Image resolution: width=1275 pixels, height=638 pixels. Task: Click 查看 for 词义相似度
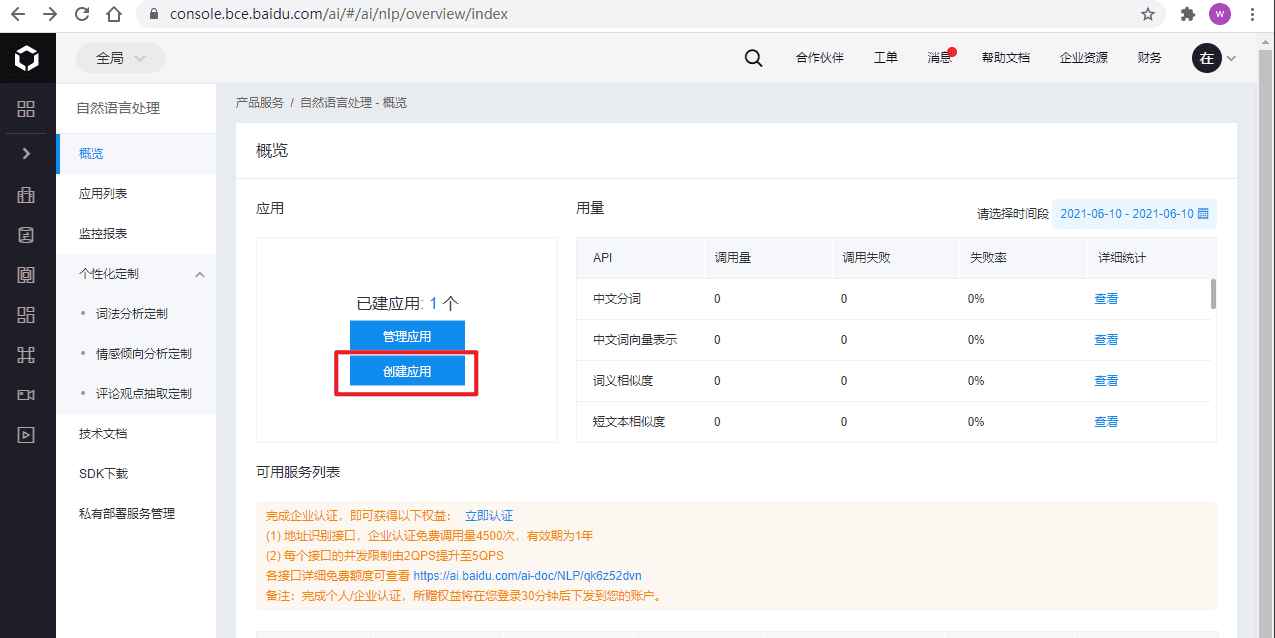coord(1106,381)
